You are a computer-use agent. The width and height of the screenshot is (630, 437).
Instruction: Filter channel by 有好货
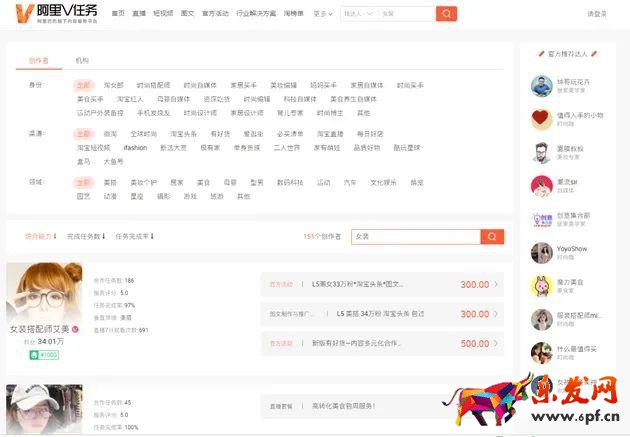tap(220, 134)
